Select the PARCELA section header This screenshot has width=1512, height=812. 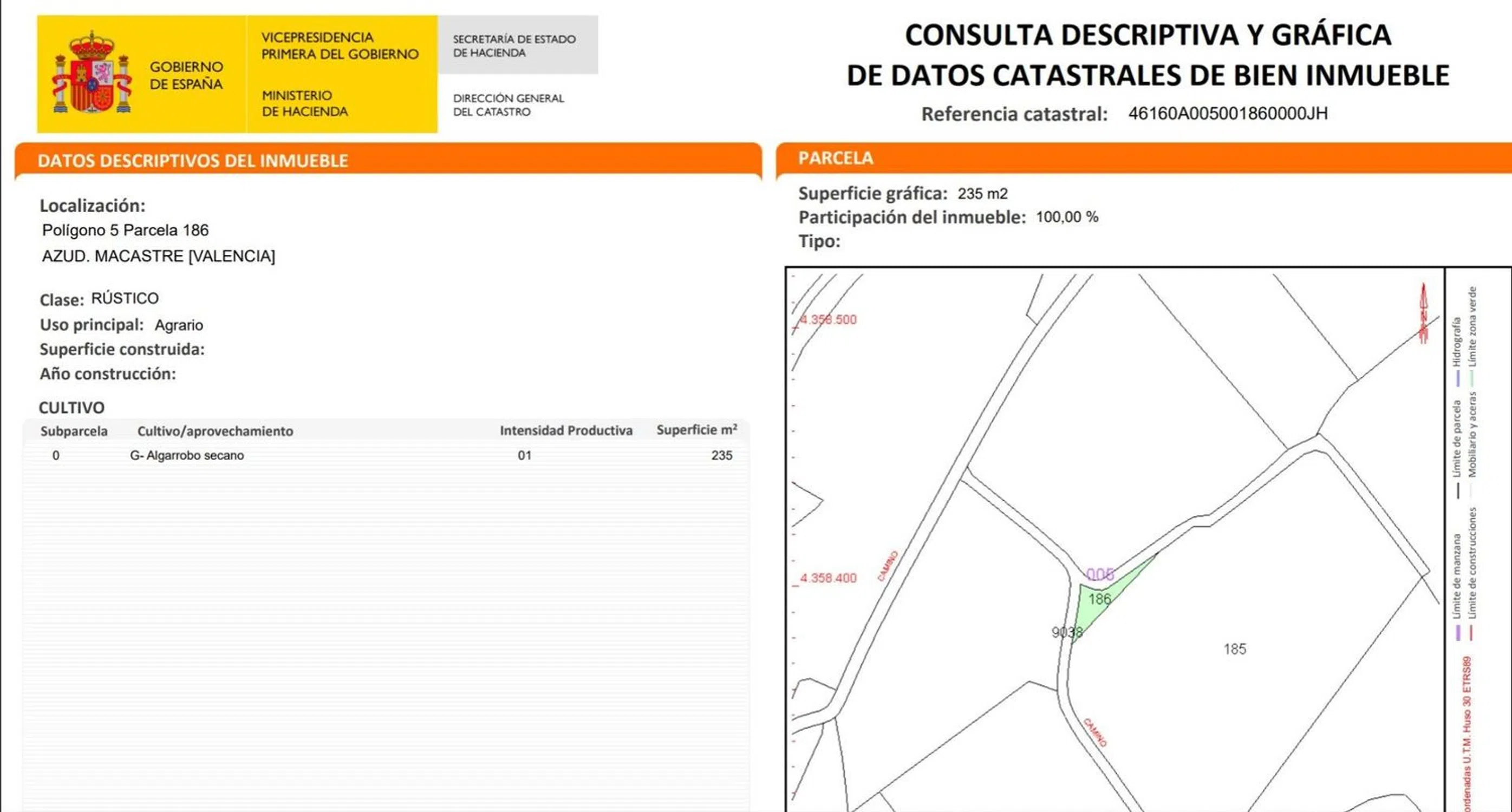(x=835, y=158)
